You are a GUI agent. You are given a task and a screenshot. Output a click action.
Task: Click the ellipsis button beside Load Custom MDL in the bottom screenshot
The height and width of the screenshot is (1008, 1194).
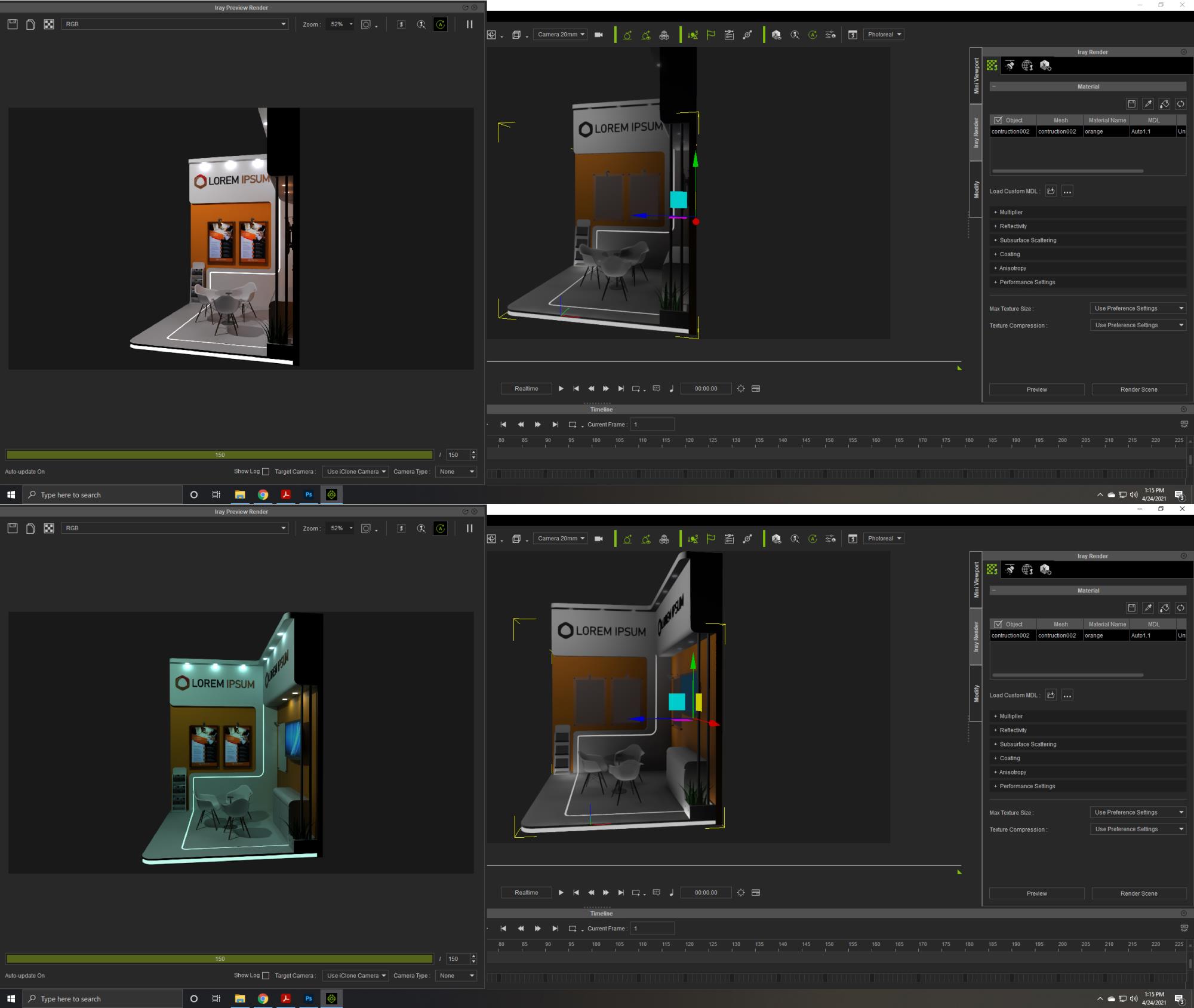1067,695
